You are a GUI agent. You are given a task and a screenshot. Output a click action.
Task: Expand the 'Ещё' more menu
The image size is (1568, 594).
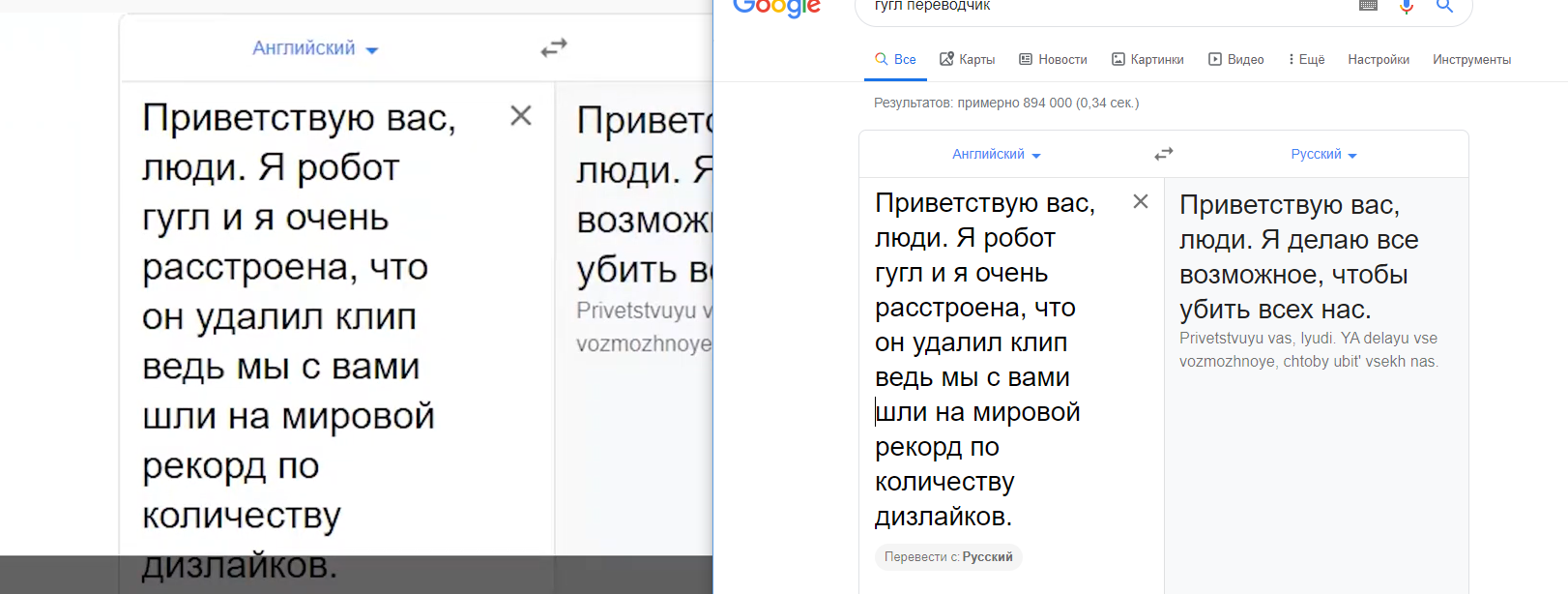pyautogui.click(x=1307, y=59)
